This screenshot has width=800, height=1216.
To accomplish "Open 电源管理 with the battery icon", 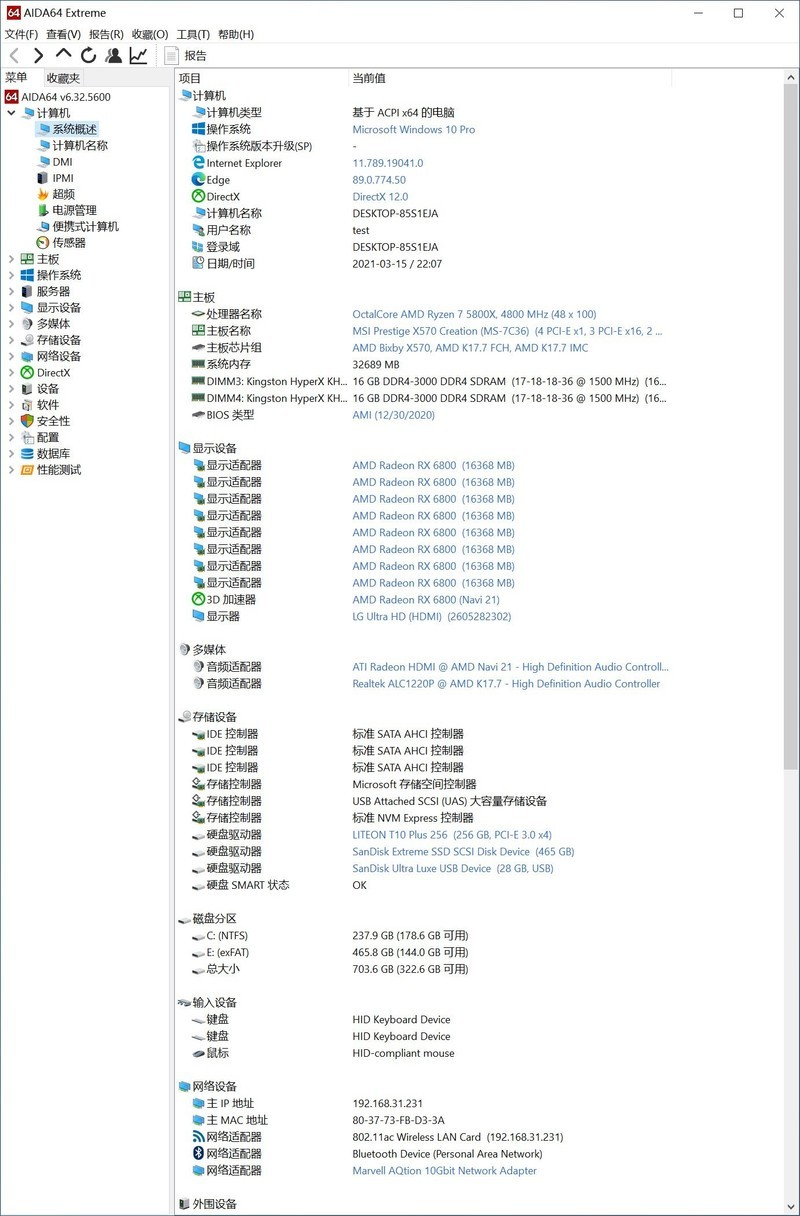I will (x=66, y=210).
